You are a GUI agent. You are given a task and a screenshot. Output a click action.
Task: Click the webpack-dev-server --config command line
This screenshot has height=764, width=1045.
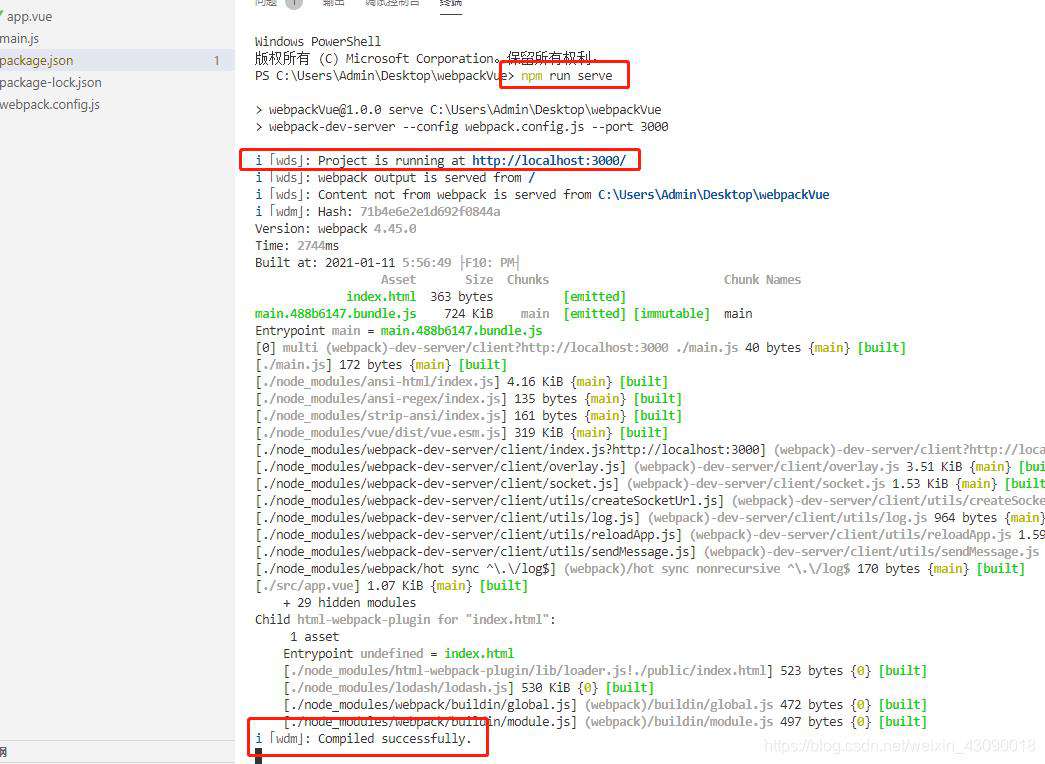pyautogui.click(x=461, y=127)
